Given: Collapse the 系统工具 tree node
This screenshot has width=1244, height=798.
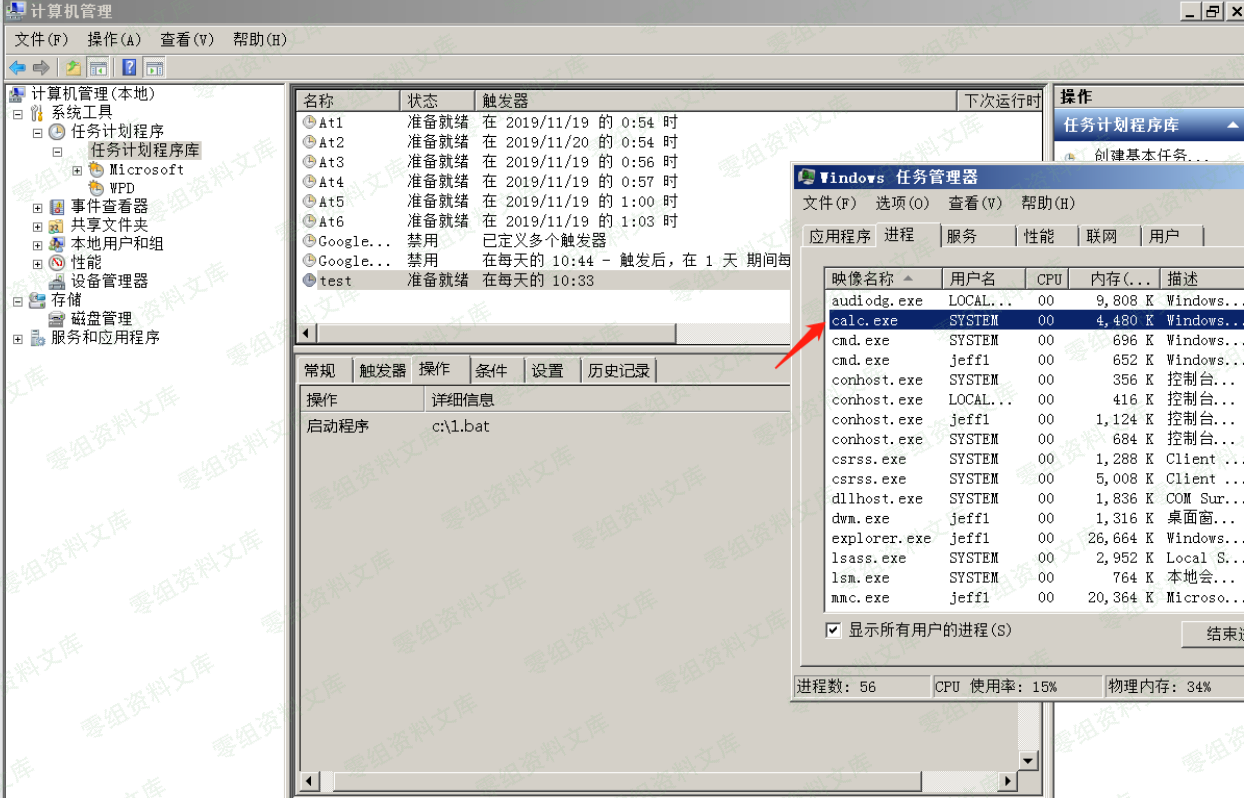Looking at the screenshot, I should point(18,113).
